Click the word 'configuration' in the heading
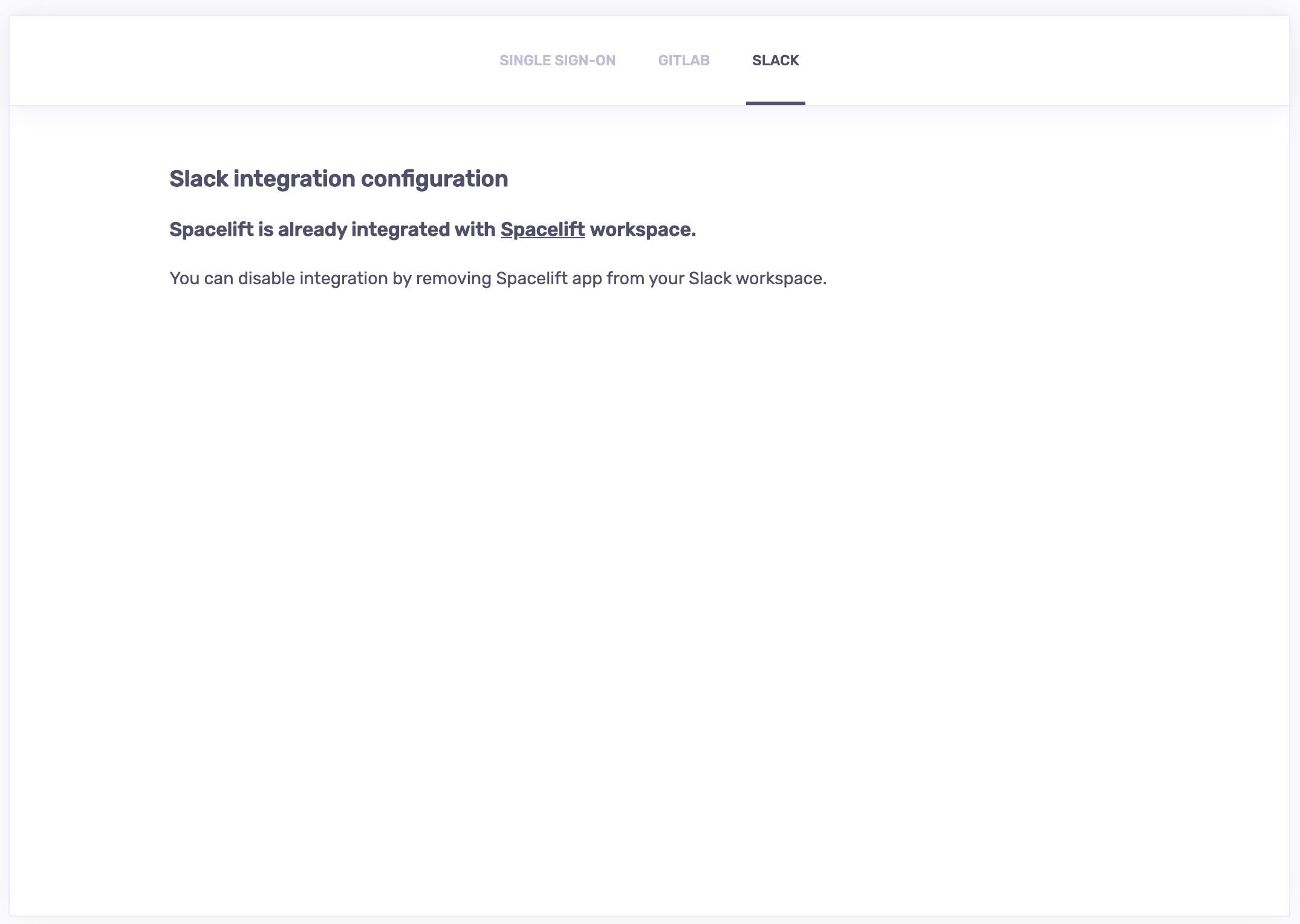 click(x=434, y=179)
